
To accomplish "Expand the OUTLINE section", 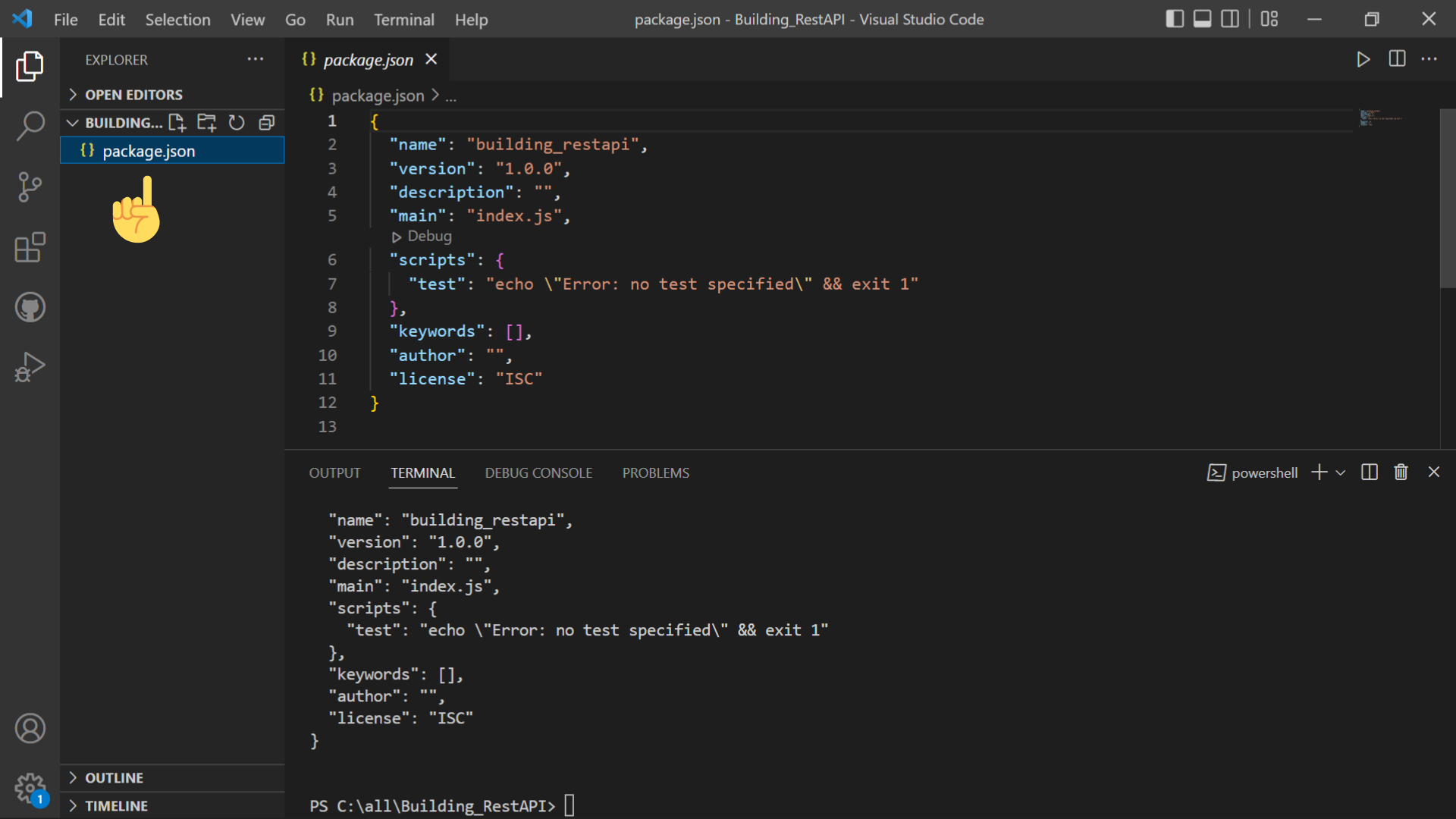I will point(74,777).
